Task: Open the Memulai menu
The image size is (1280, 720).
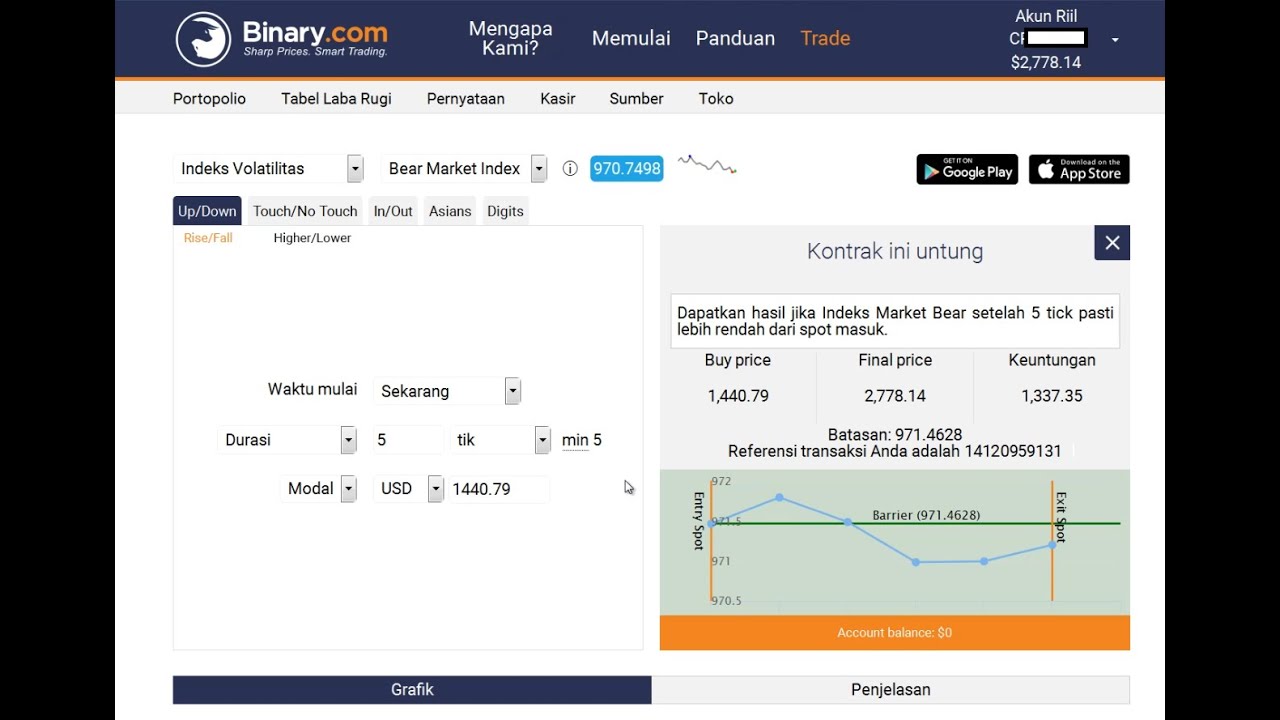Action: 631,38
